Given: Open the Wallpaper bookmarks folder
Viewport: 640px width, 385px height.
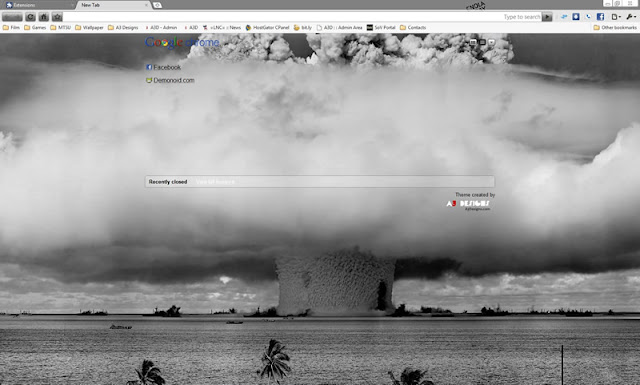Looking at the screenshot, I should [x=89, y=28].
